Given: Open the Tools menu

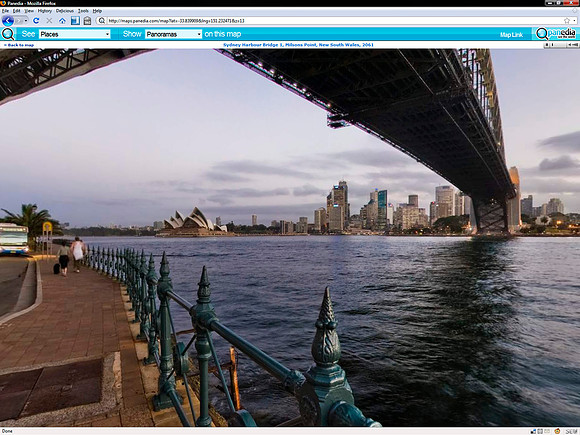Looking at the screenshot, I should 83,11.
